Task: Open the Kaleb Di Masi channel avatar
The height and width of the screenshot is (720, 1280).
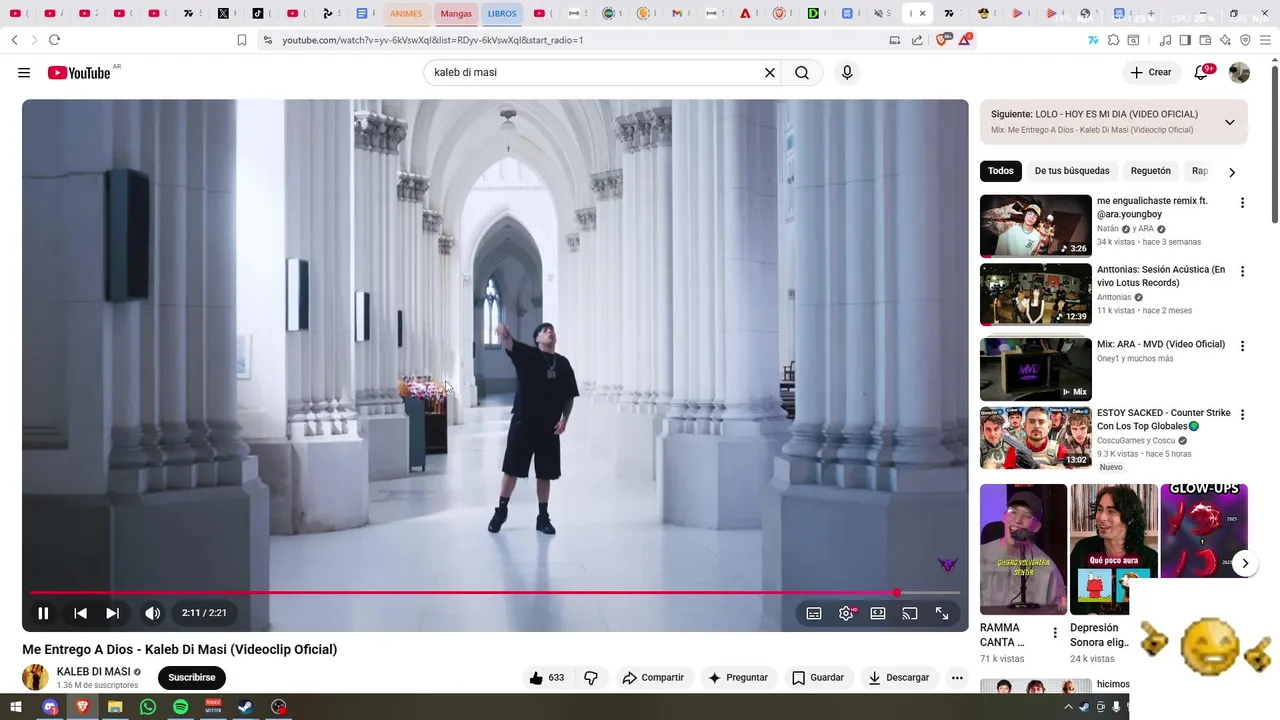Action: pos(35,677)
